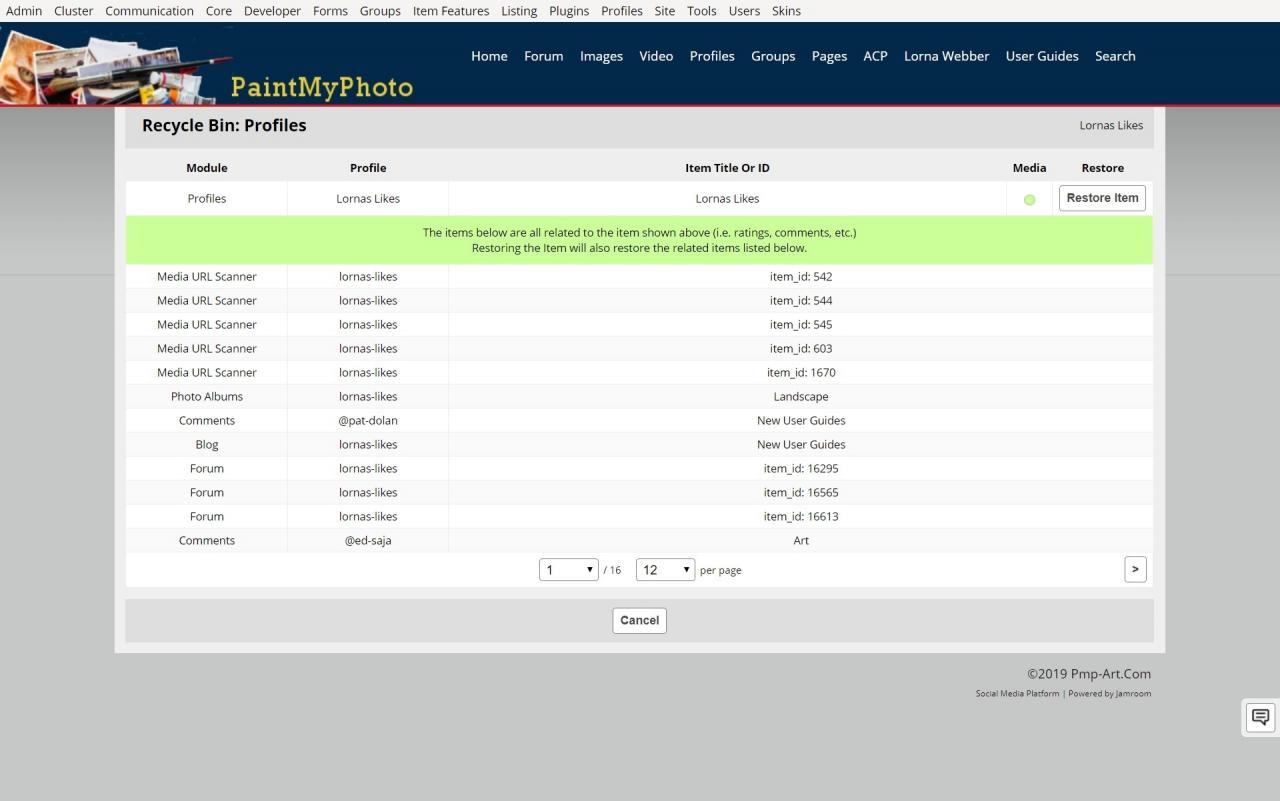
Task: Open the Video navigation link
Action: tap(656, 56)
